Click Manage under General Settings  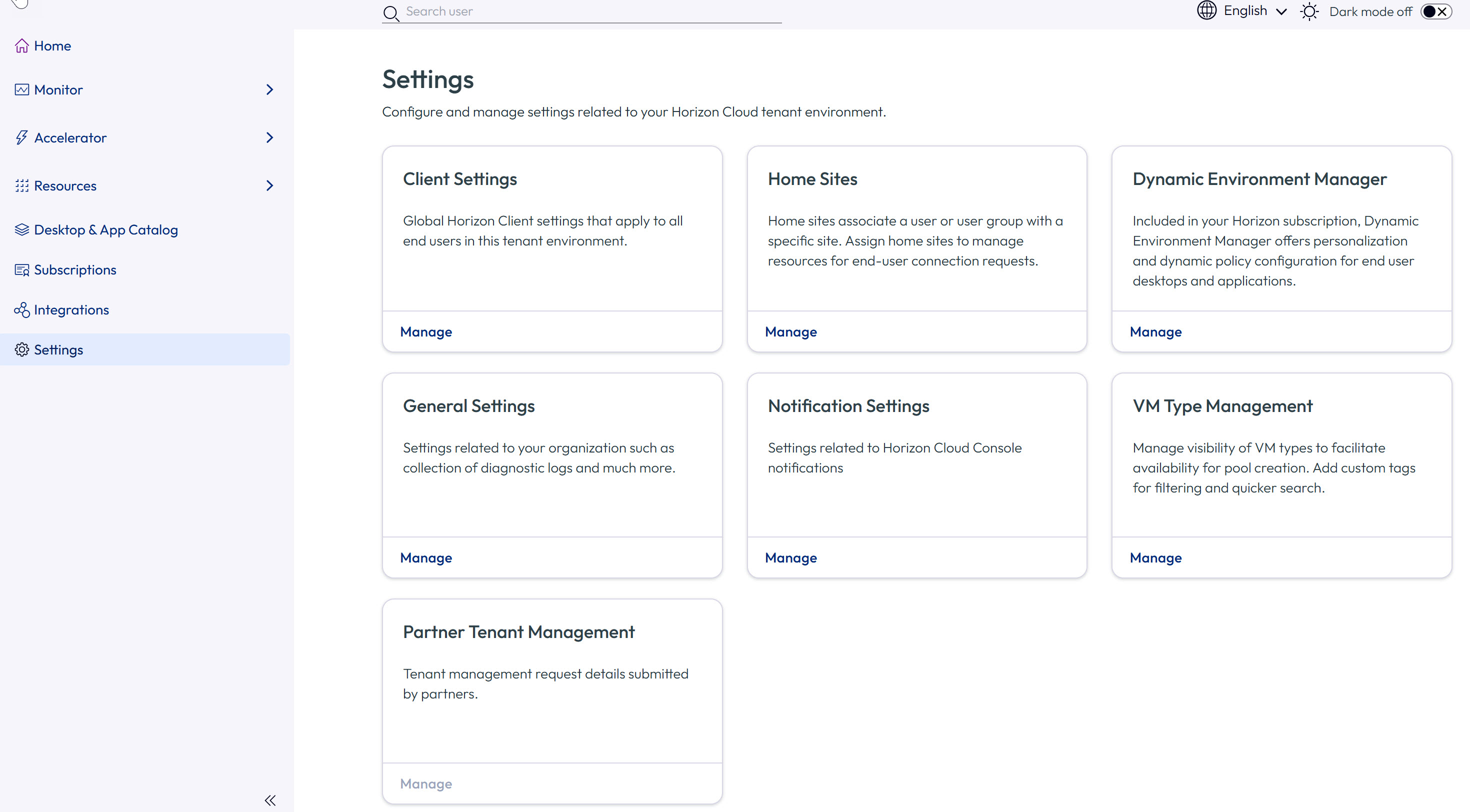coord(425,557)
